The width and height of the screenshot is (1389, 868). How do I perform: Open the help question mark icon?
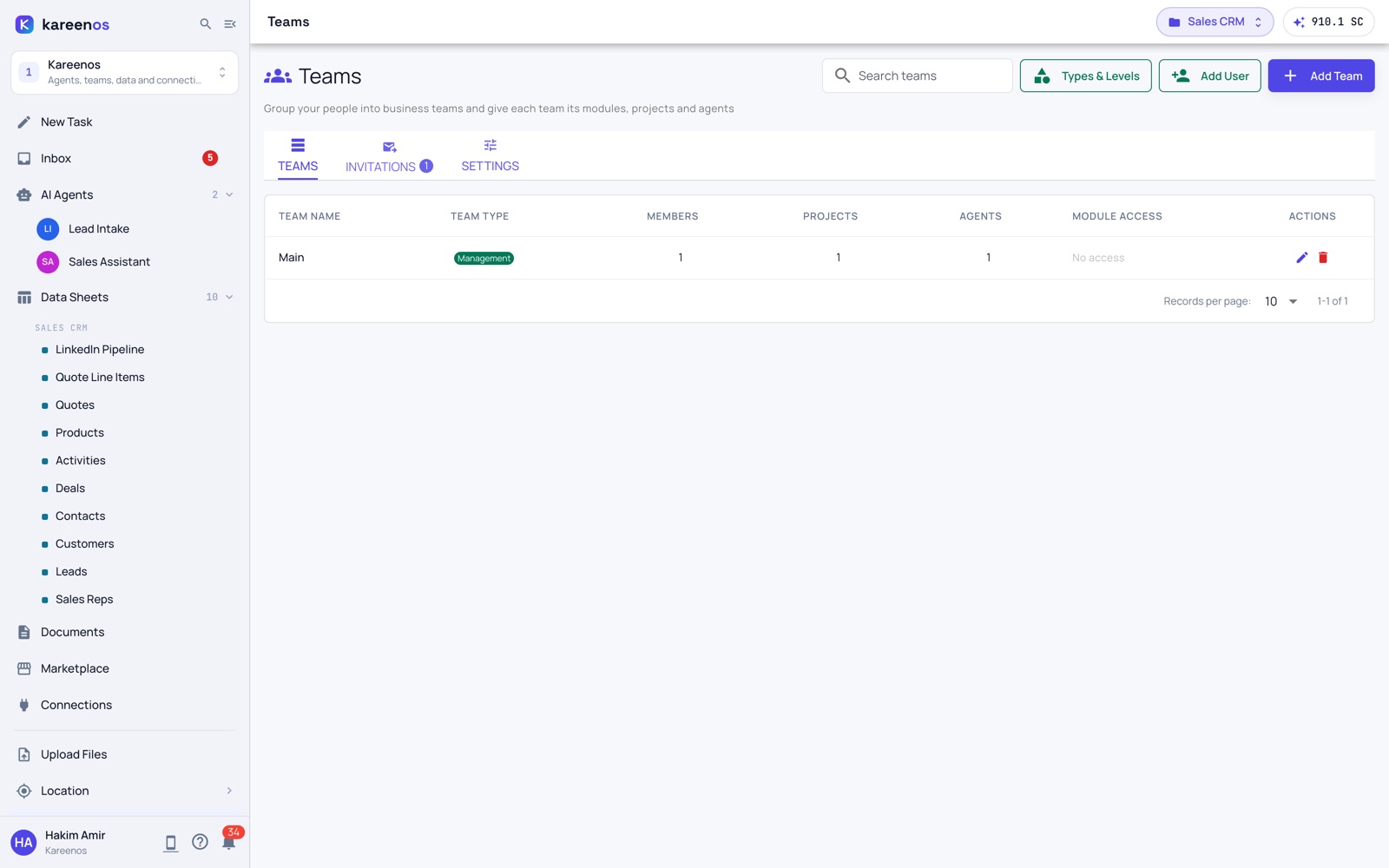(x=200, y=842)
